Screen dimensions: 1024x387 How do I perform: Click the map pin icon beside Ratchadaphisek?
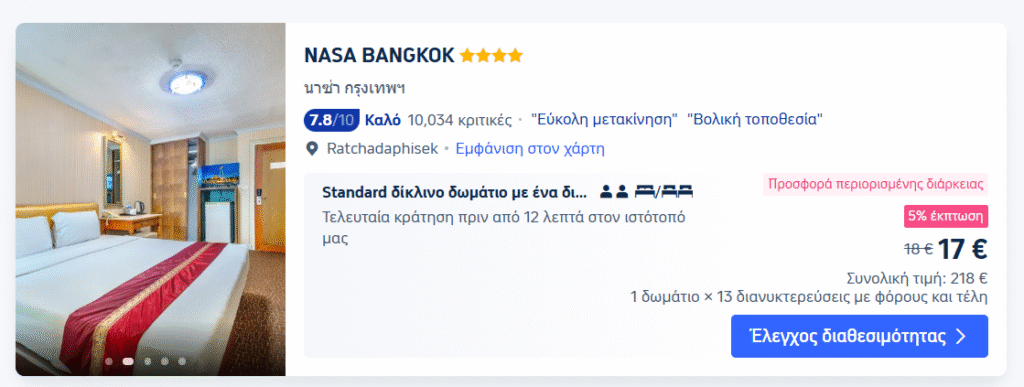[312, 149]
